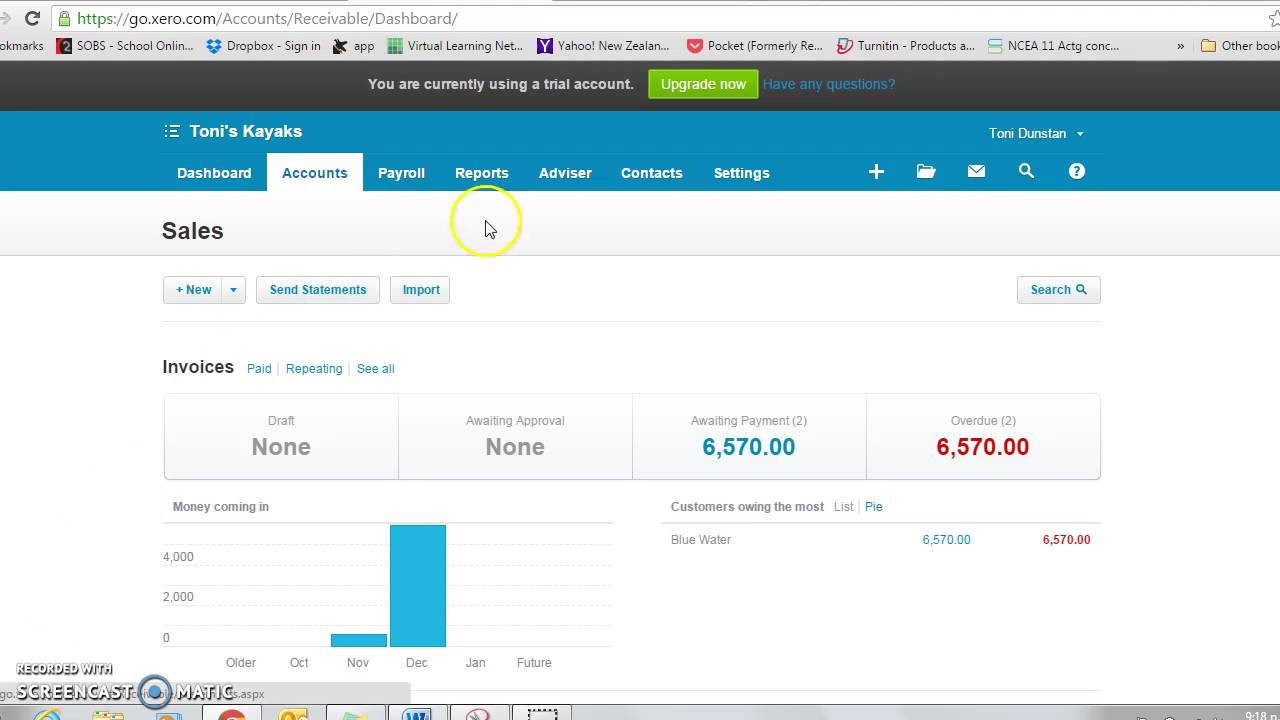
Task: Open Word from the Windows taskbar
Action: (417, 715)
